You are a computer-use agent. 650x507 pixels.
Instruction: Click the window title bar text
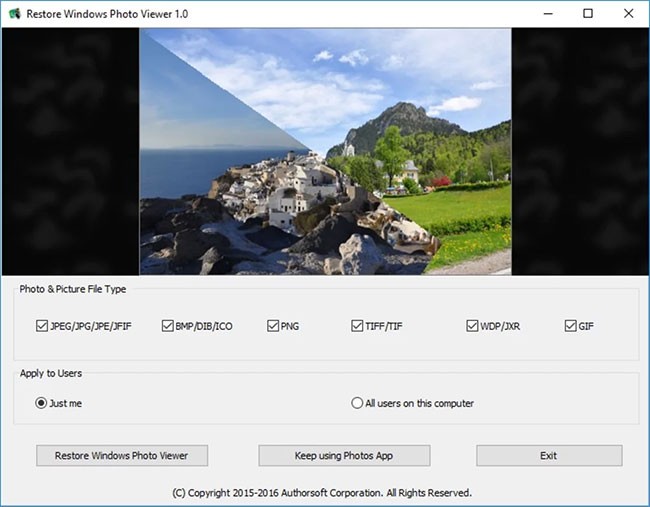tap(106, 14)
